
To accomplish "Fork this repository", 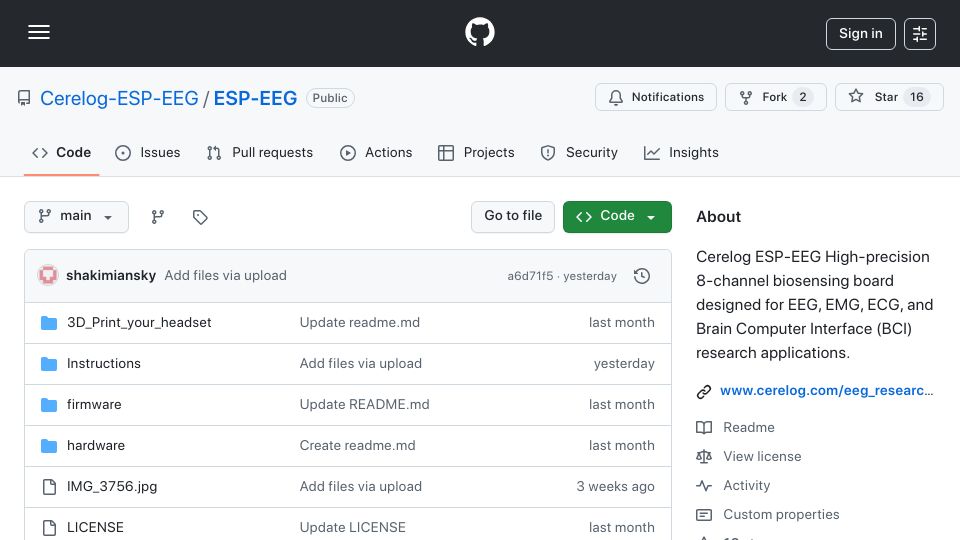I will coord(776,97).
